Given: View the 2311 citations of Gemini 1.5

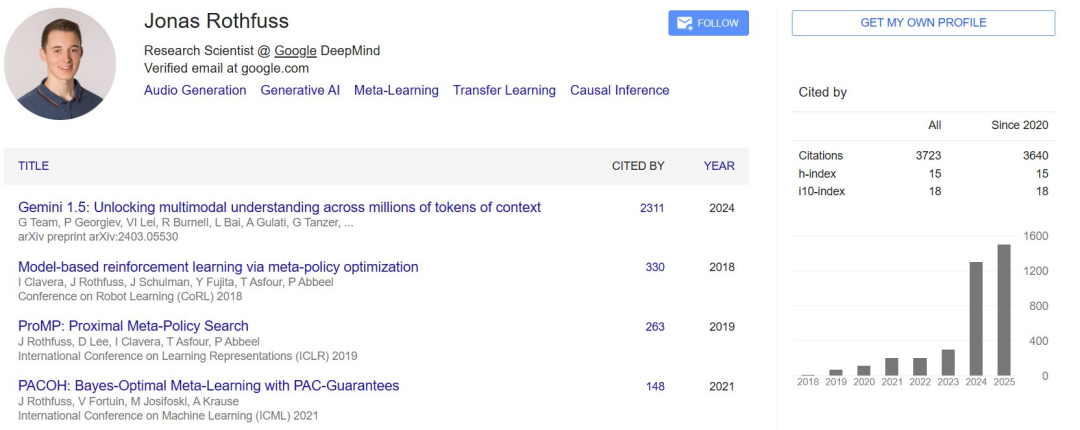Looking at the screenshot, I should 652,208.
